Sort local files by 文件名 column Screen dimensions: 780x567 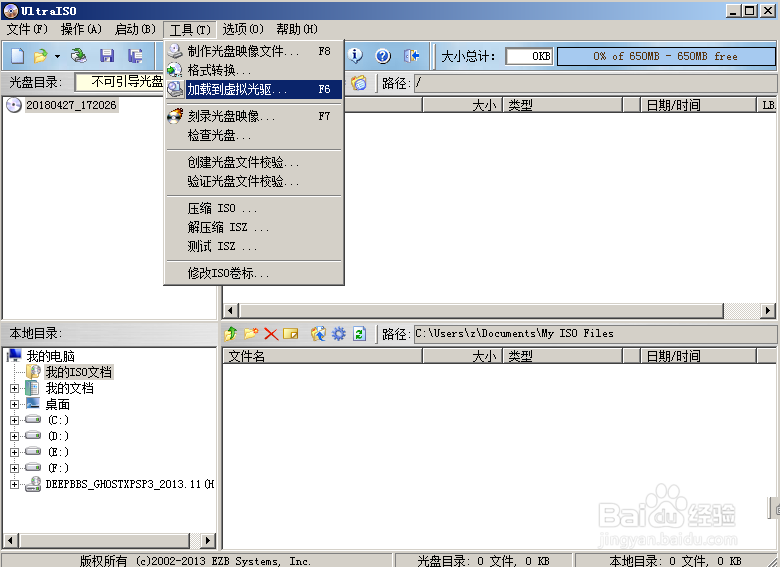[x=322, y=356]
